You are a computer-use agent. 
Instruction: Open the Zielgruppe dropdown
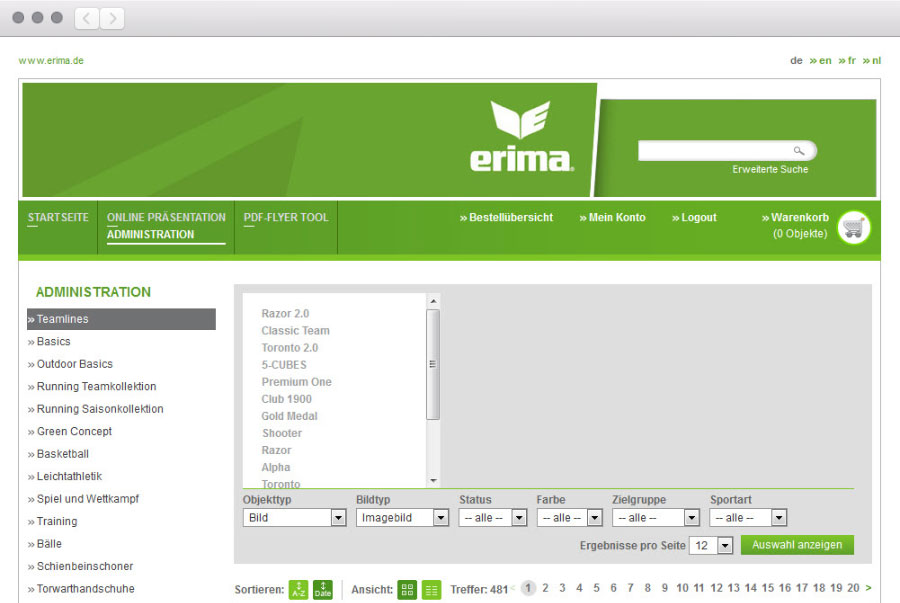point(655,518)
